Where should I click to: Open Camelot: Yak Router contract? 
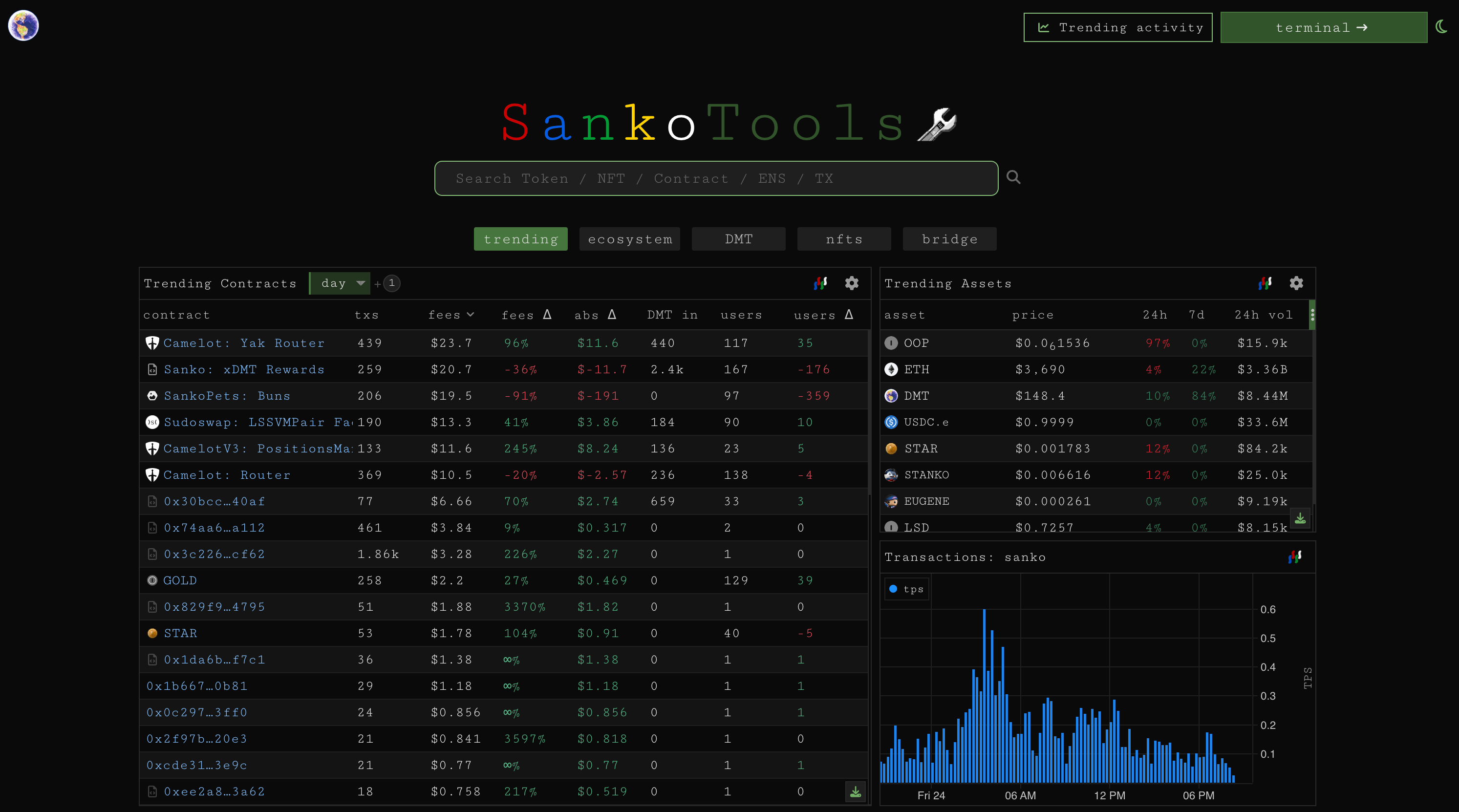point(243,343)
